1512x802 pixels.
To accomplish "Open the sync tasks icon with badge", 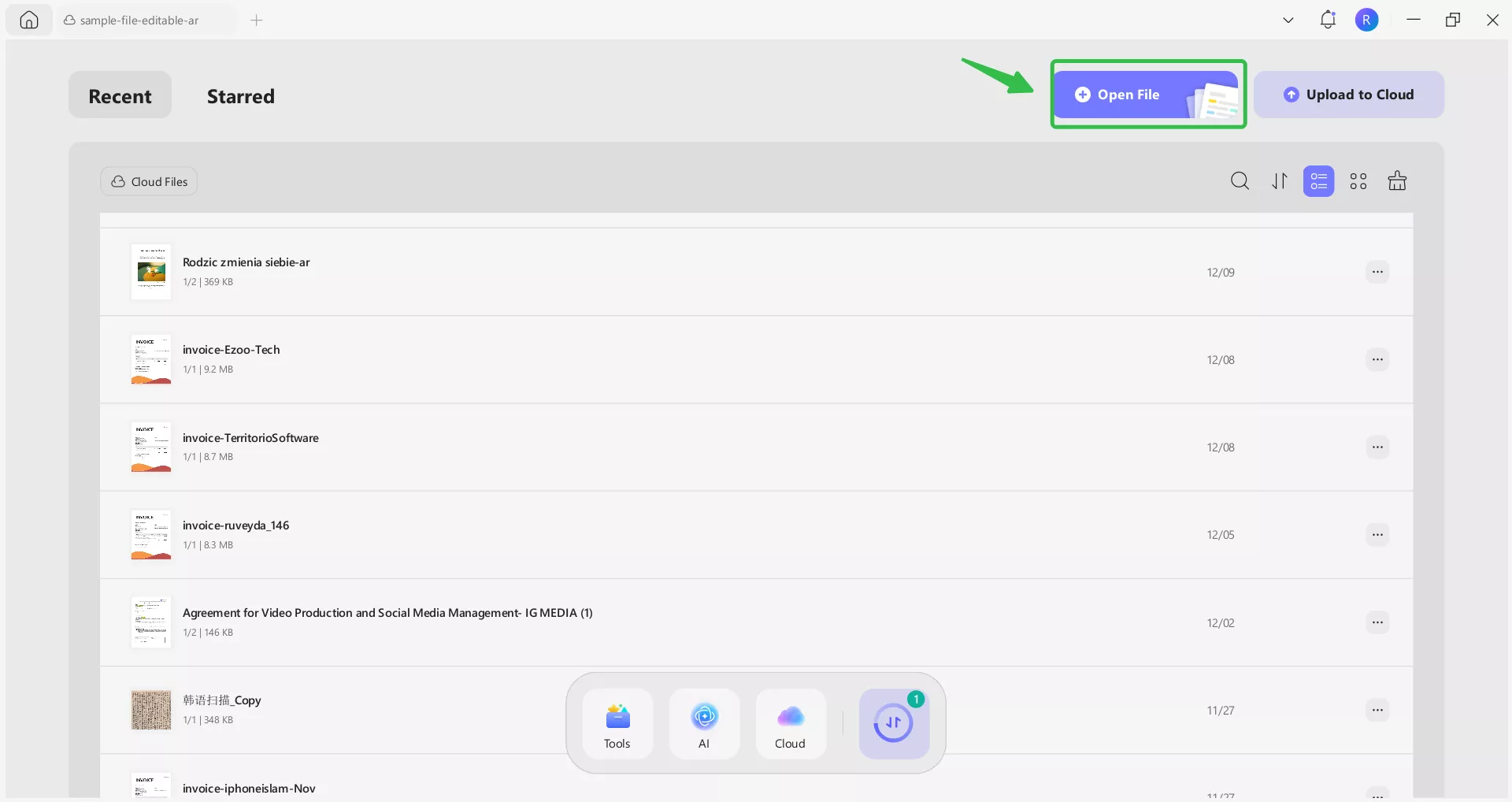I will pos(894,724).
